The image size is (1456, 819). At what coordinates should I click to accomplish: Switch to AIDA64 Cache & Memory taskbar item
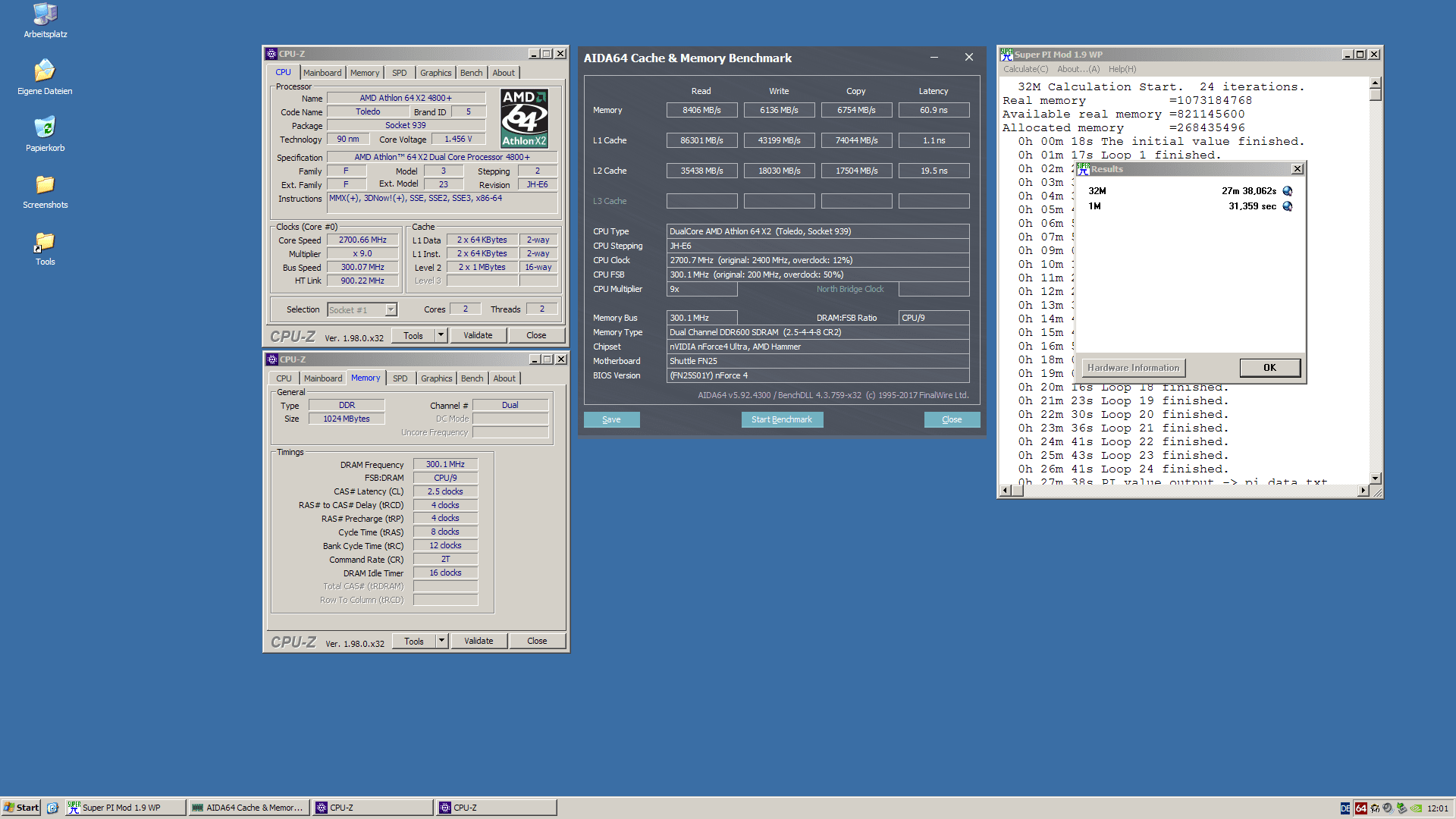click(249, 808)
